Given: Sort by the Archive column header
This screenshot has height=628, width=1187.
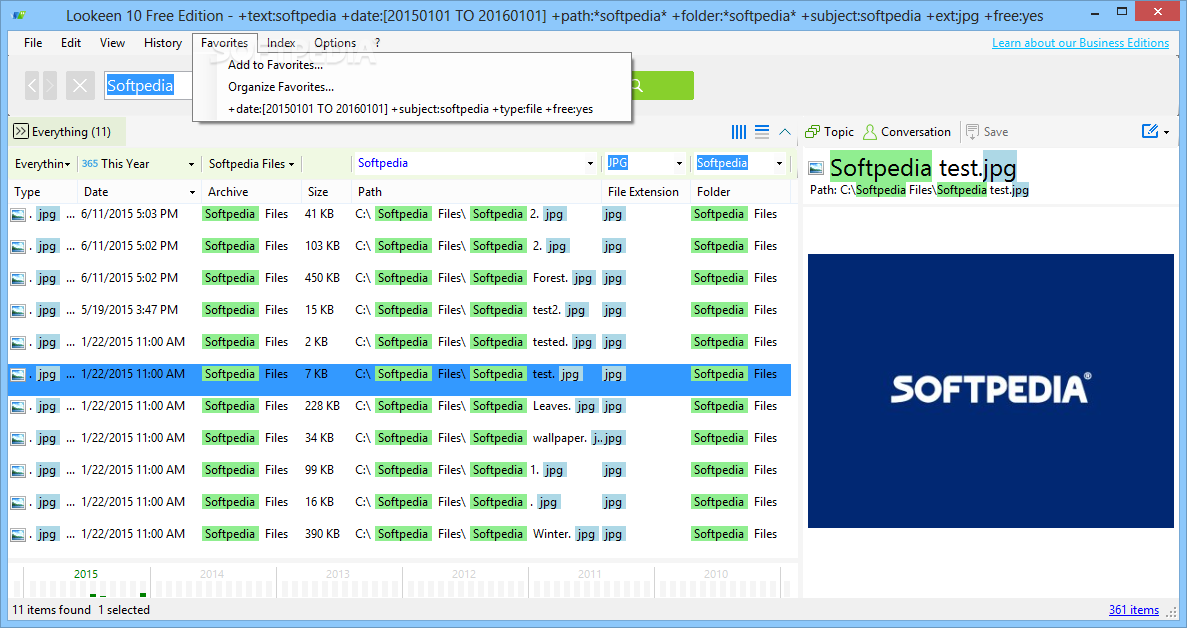Looking at the screenshot, I should pos(251,192).
